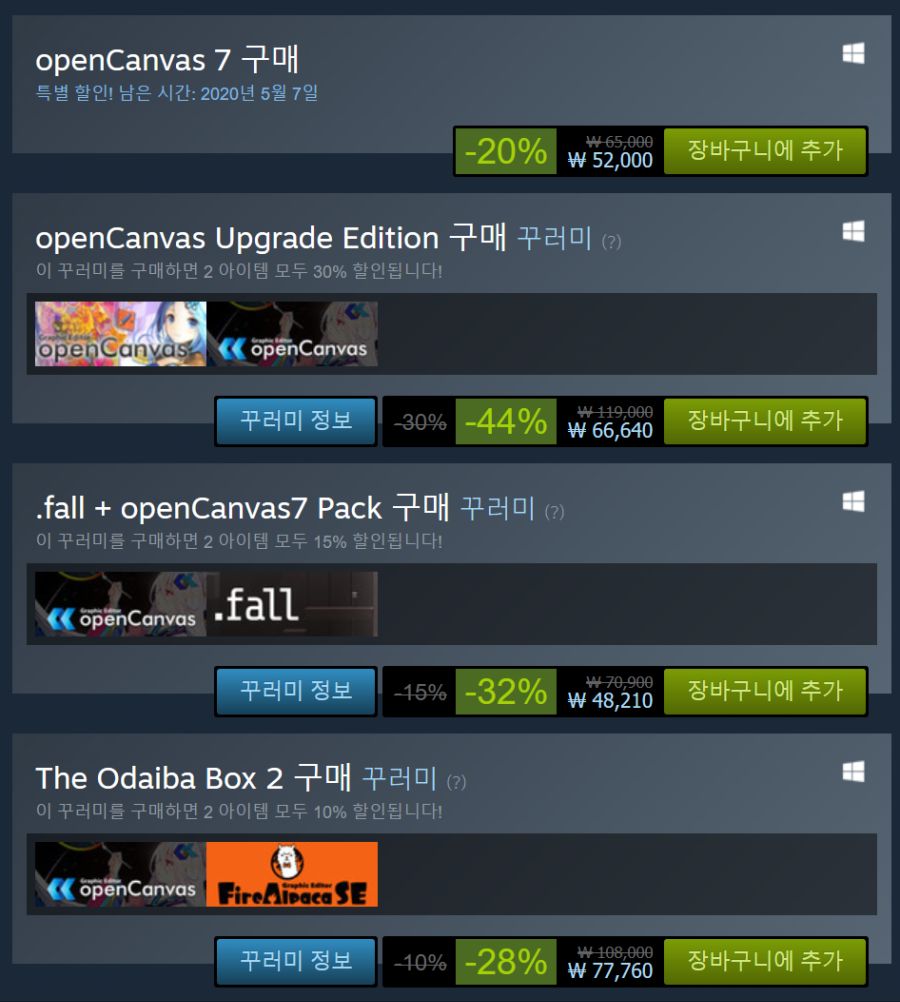Click Windows icon in openCanvas 7 section
Viewport: 900px width, 1002px height.
tap(853, 54)
